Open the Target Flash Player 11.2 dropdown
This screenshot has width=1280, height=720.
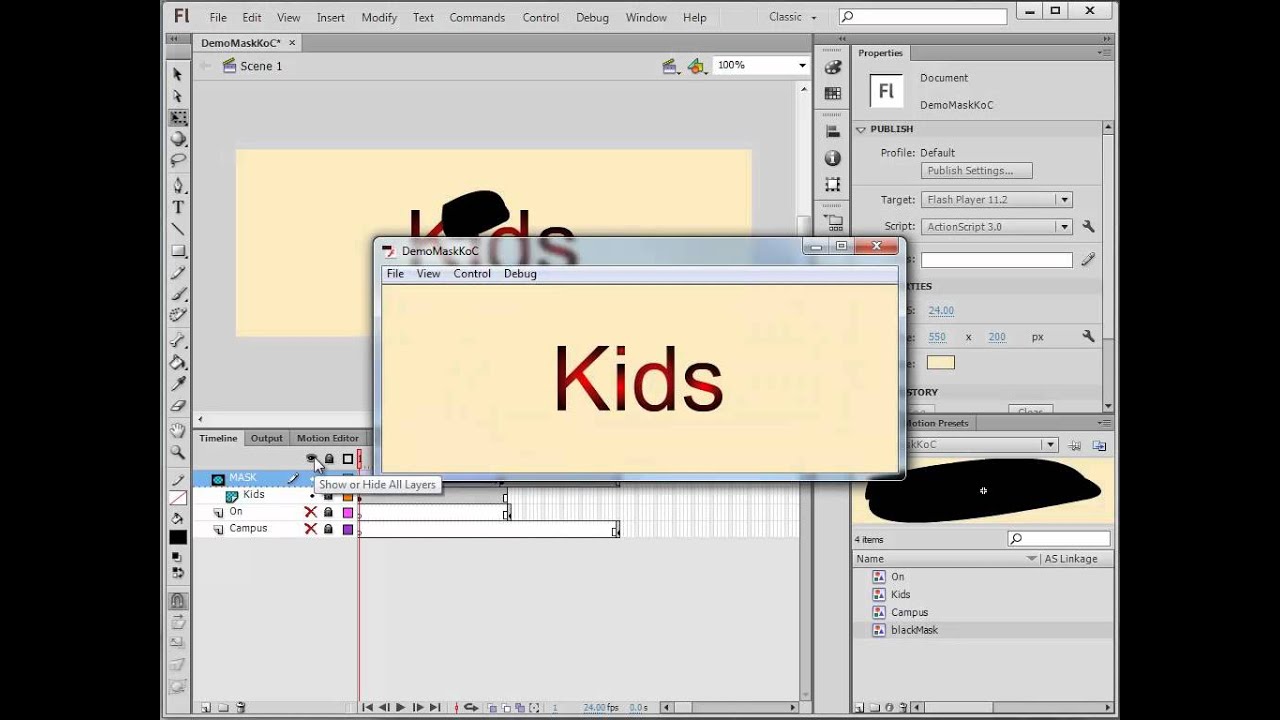(1065, 200)
